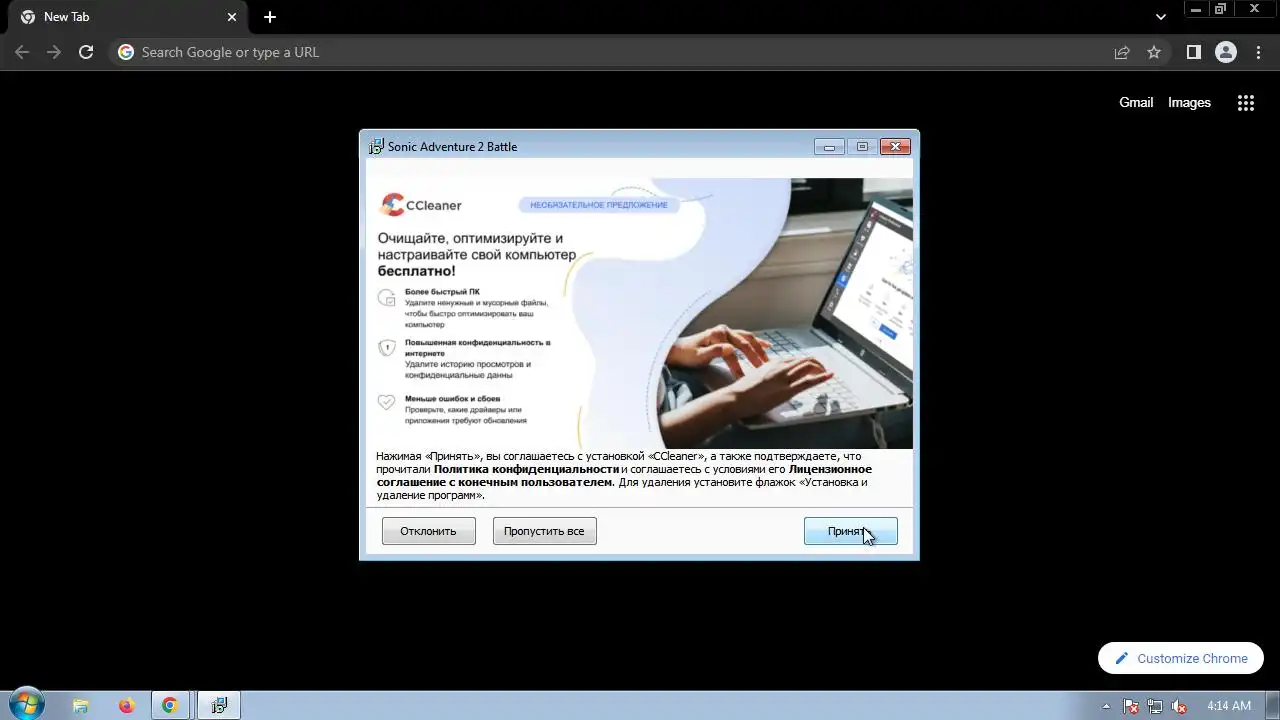Open the Политика конфиденциальности link

[x=526, y=469]
